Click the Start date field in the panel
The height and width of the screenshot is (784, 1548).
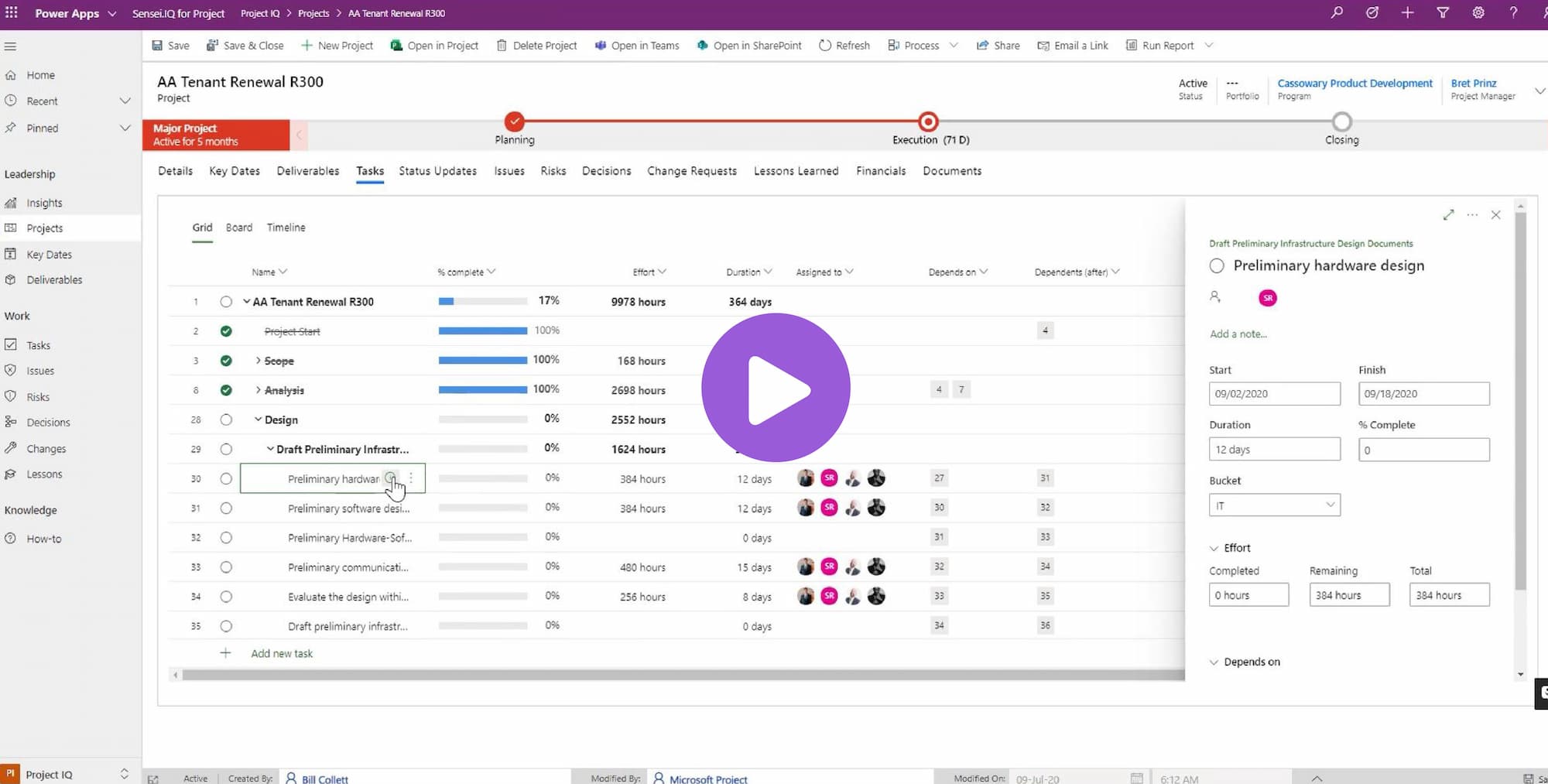[x=1274, y=393]
